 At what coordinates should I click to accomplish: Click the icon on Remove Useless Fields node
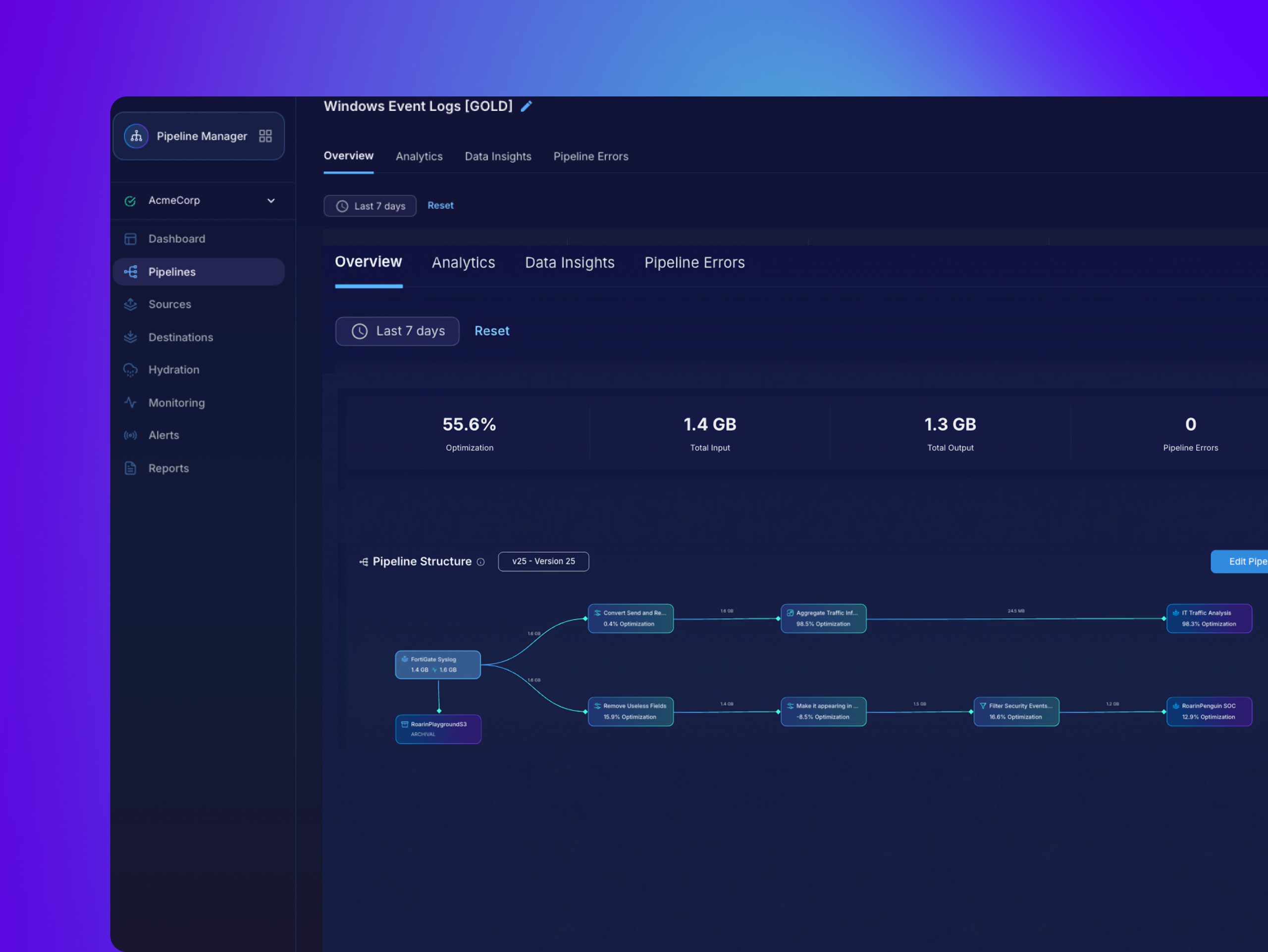(597, 706)
